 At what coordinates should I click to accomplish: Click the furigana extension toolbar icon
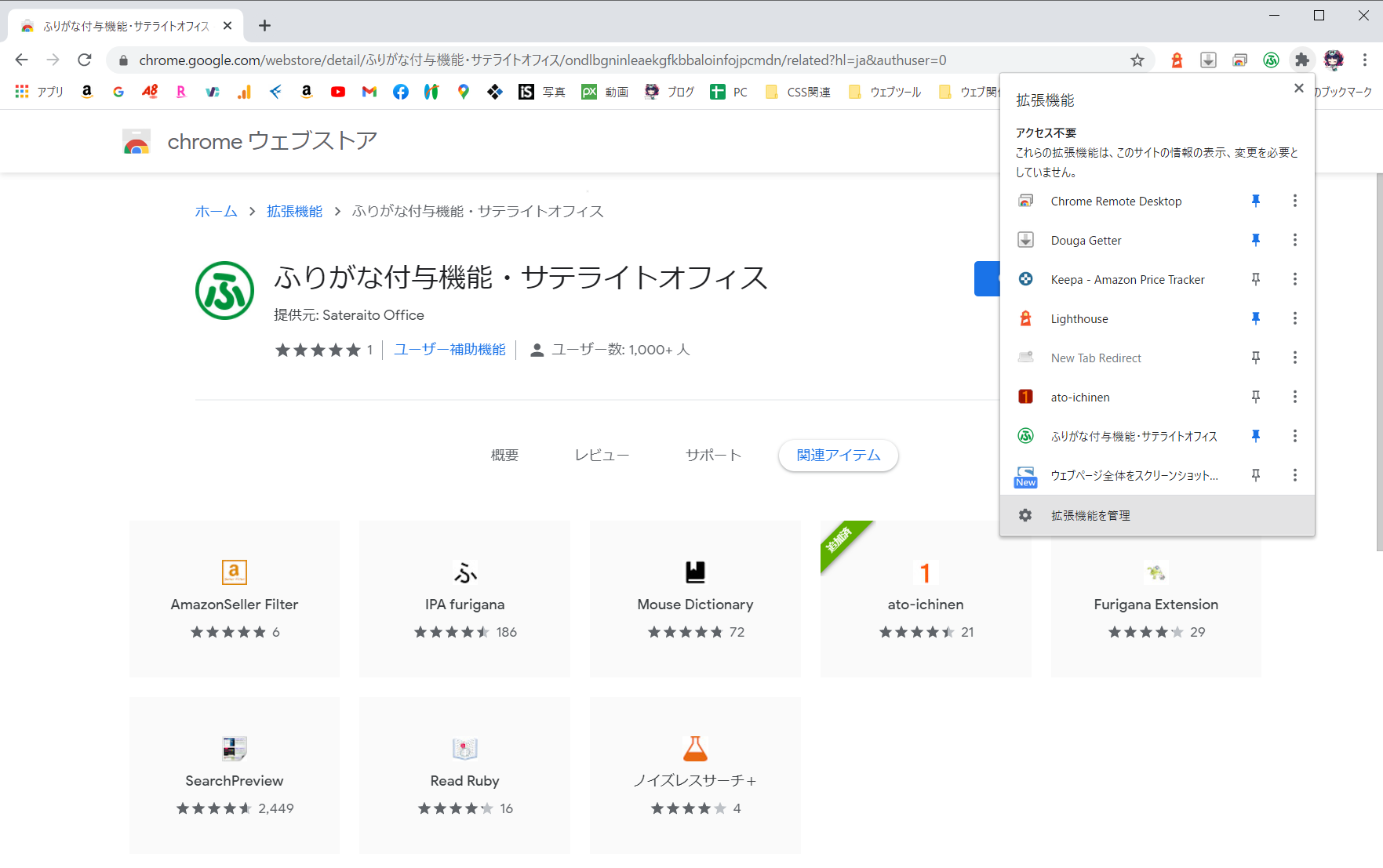(1271, 60)
